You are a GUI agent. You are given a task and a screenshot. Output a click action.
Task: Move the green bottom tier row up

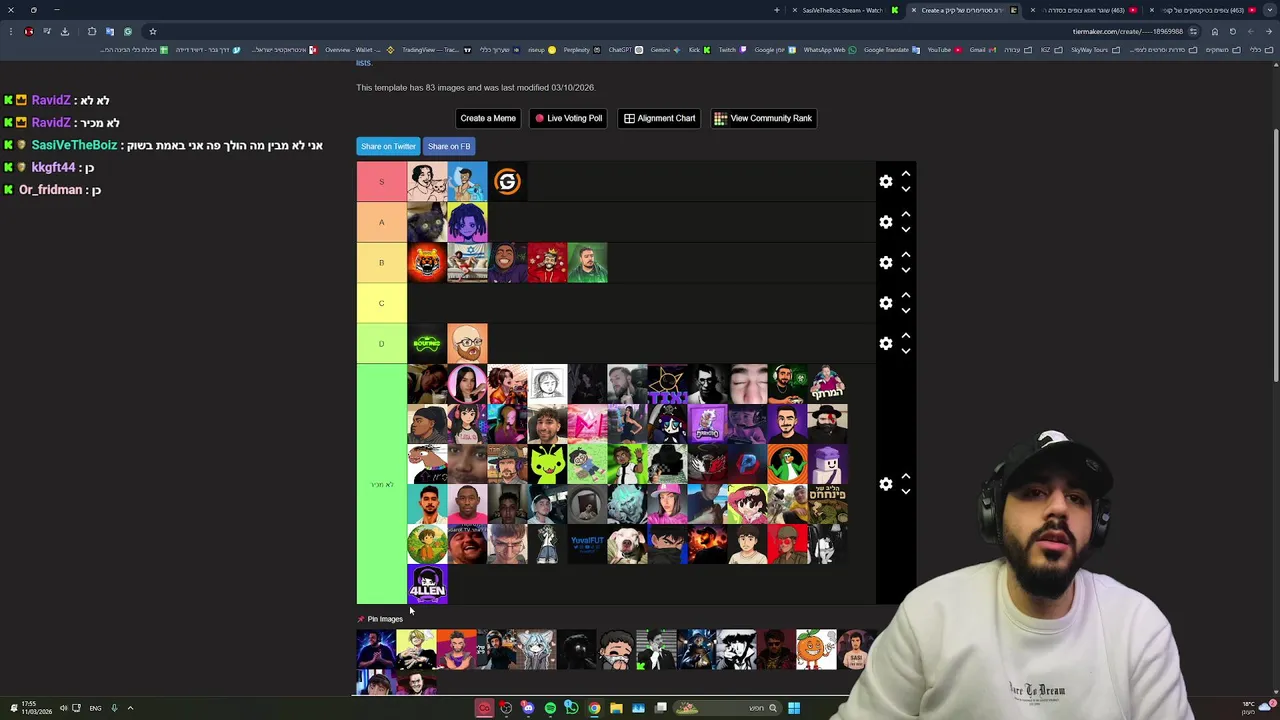pos(906,476)
